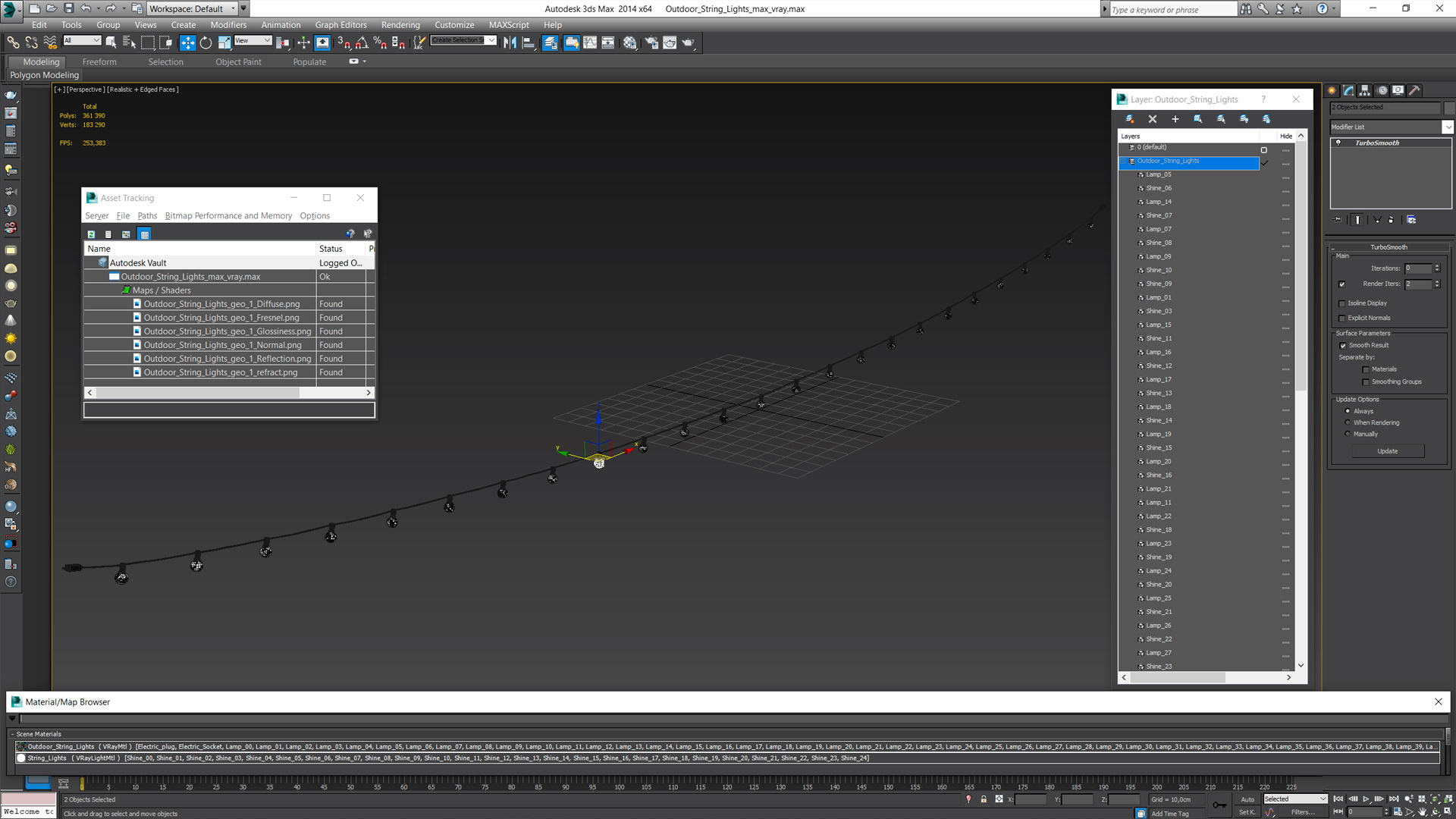Screen dimensions: 1456x819
Task: Activate the Select and Rotate tool
Action: [x=206, y=42]
